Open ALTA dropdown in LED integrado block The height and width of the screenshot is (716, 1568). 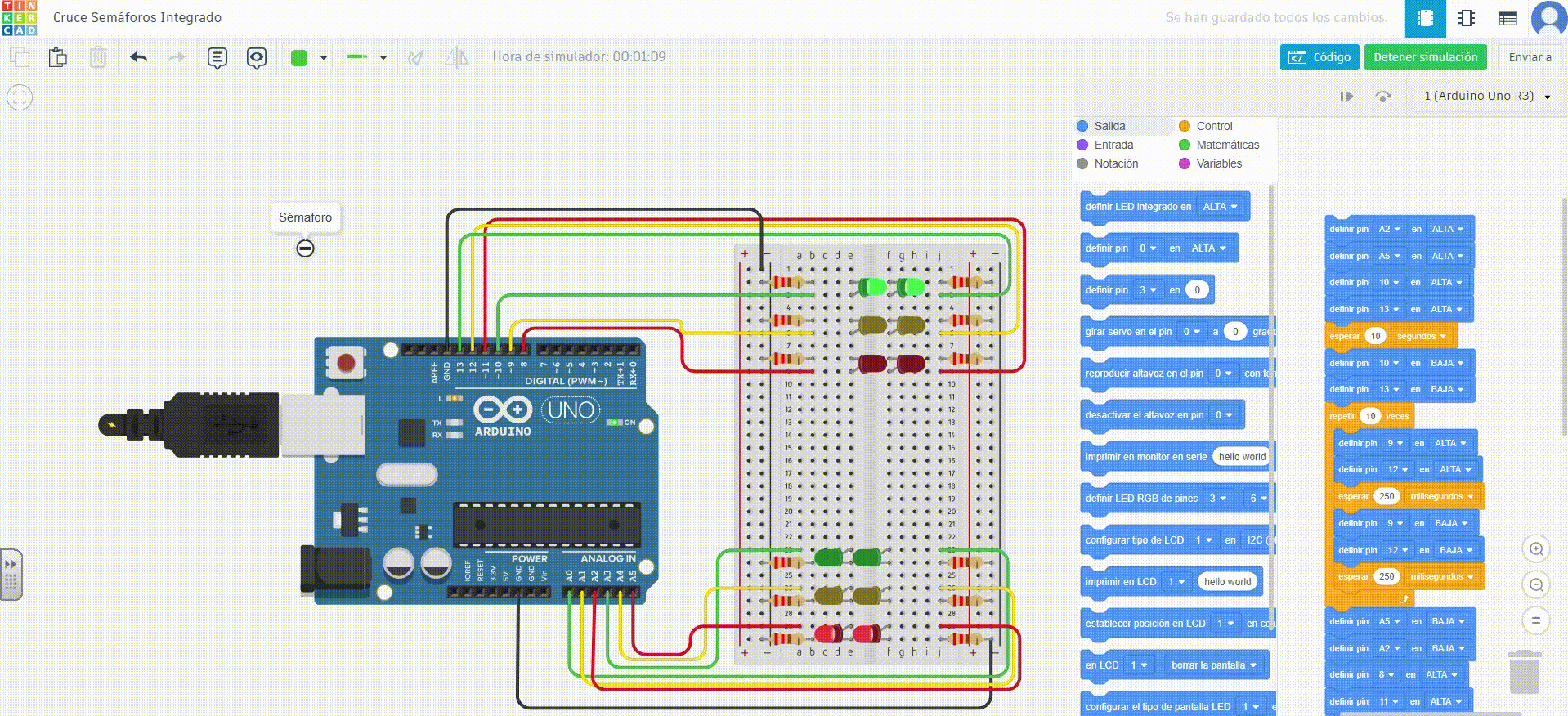point(1221,207)
